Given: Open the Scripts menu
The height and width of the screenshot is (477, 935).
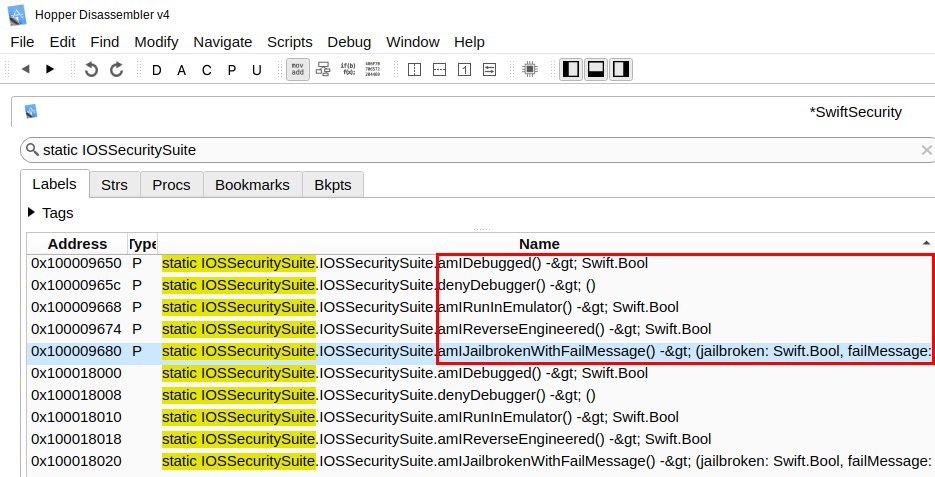Looking at the screenshot, I should point(290,42).
